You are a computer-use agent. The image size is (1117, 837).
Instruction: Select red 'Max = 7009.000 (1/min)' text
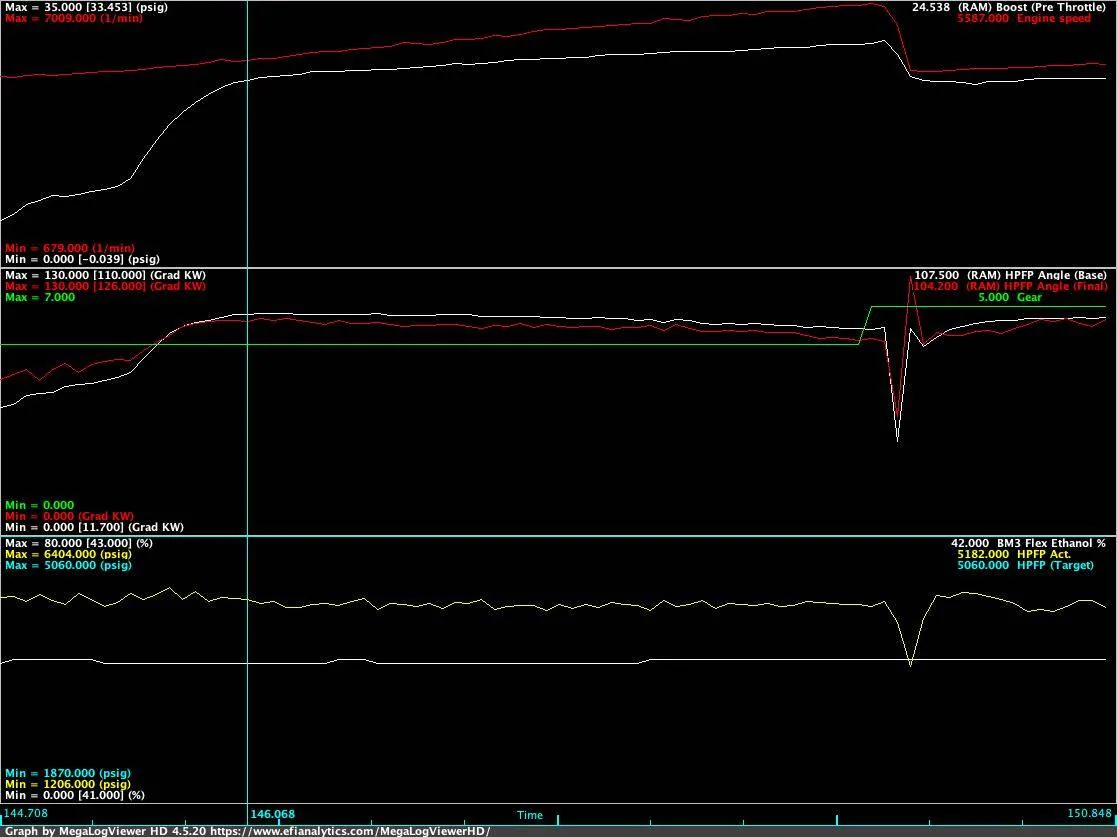coord(73,19)
